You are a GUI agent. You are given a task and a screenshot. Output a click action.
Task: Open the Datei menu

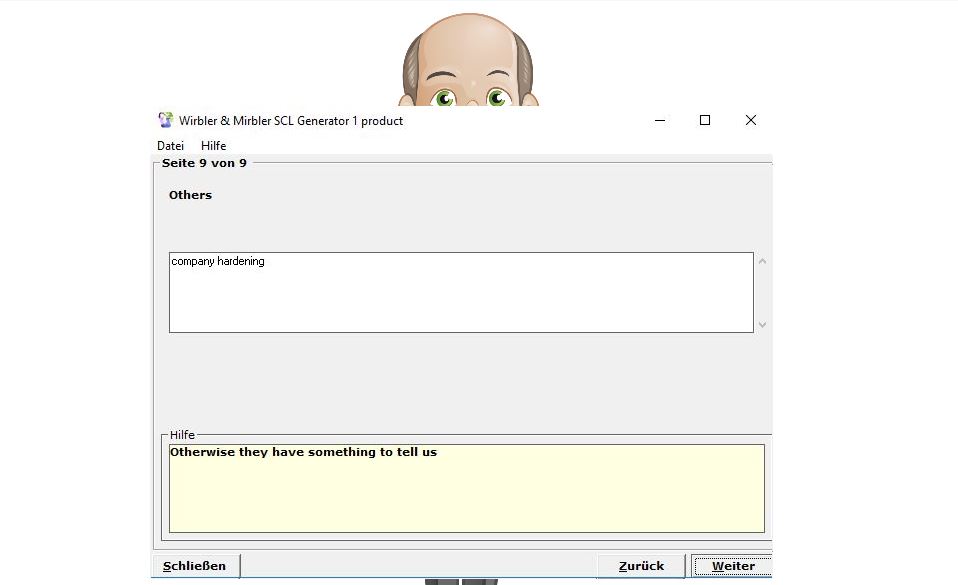point(170,146)
